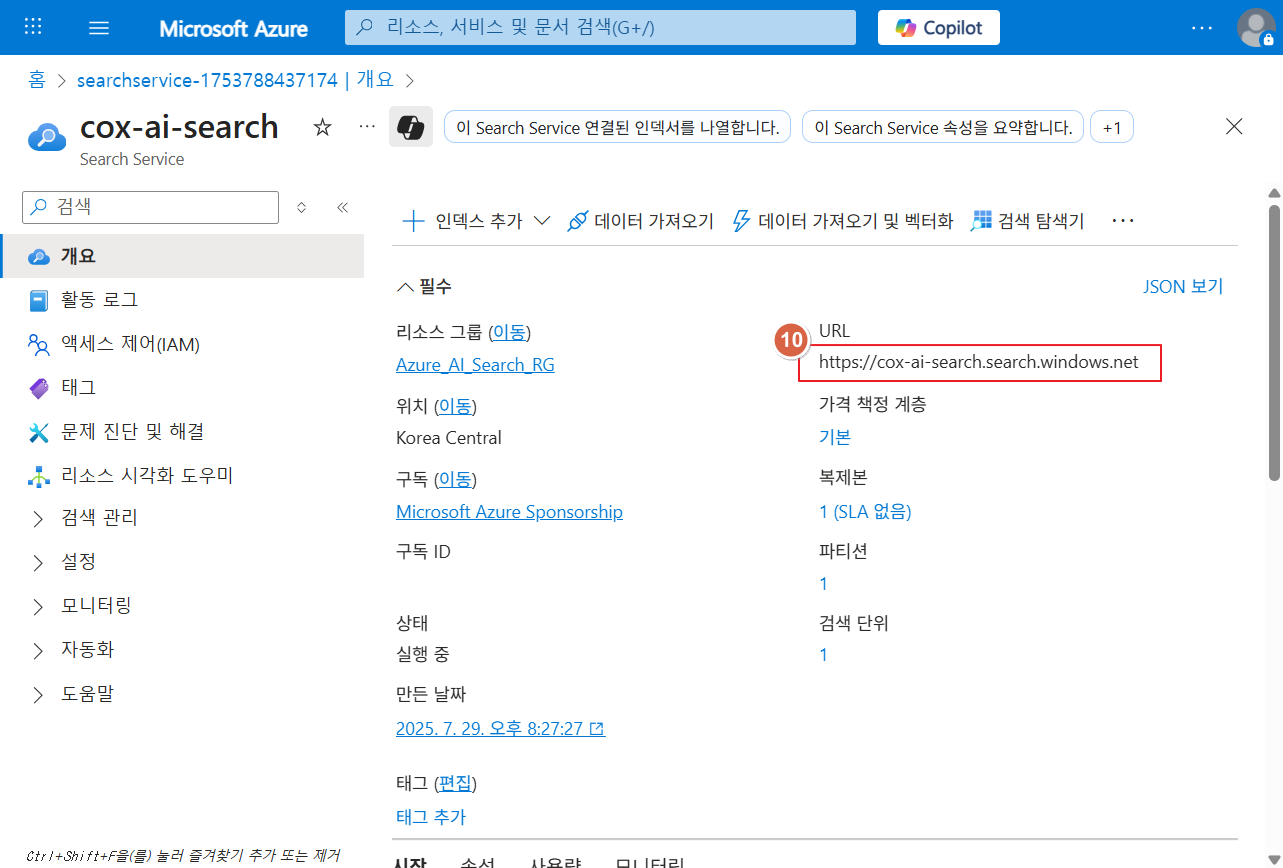The width and height of the screenshot is (1283, 868).
Task: Click the search service cloud icon beside the title
Action: [46, 137]
